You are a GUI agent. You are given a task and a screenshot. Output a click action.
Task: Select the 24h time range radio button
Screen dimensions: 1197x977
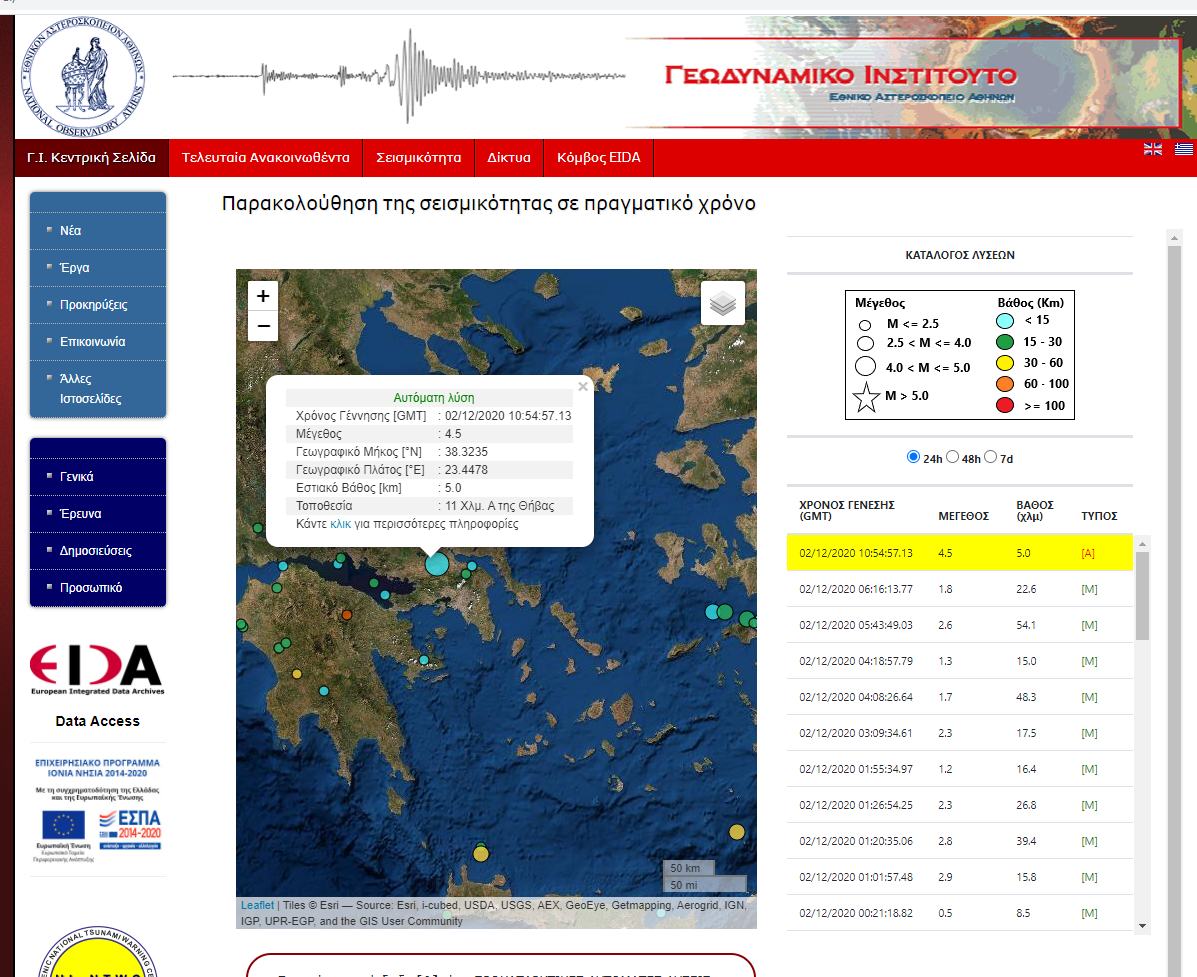(x=913, y=457)
